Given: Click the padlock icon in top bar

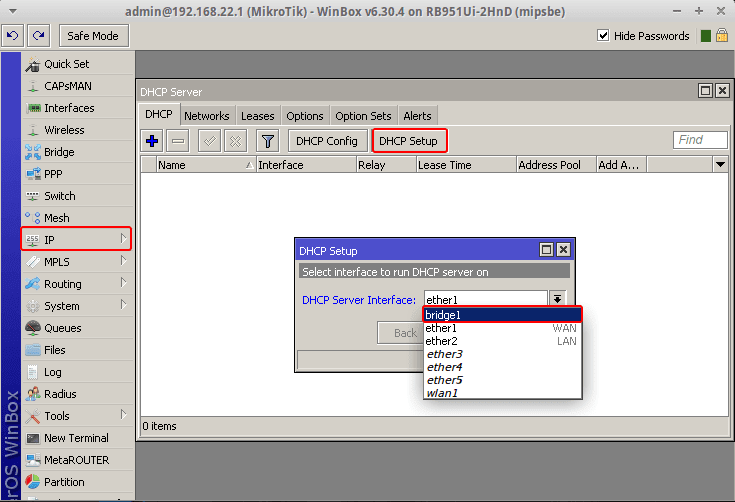Looking at the screenshot, I should [722, 36].
